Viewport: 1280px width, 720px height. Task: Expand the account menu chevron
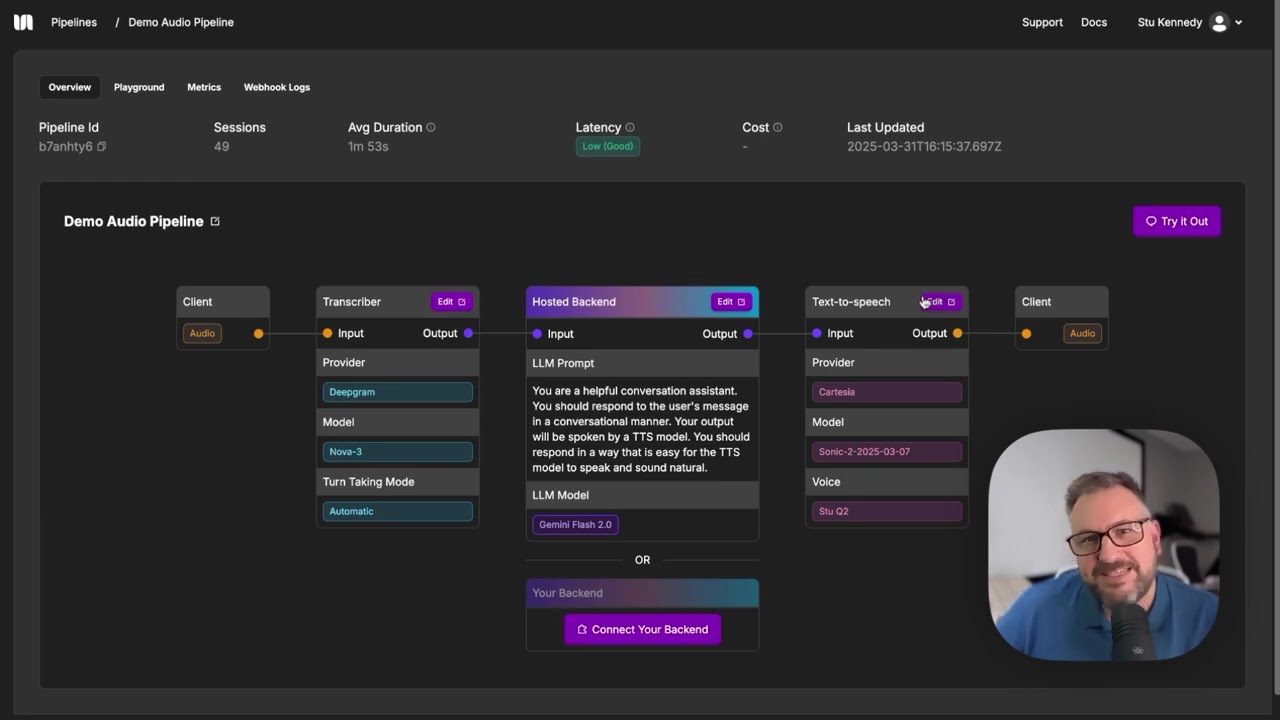coord(1239,22)
